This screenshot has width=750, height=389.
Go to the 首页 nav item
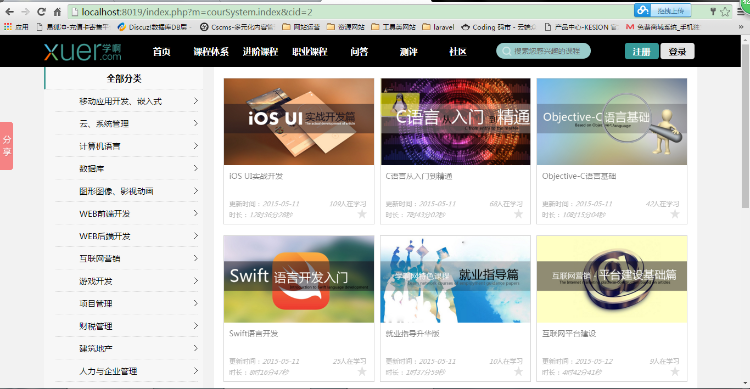coord(162,52)
